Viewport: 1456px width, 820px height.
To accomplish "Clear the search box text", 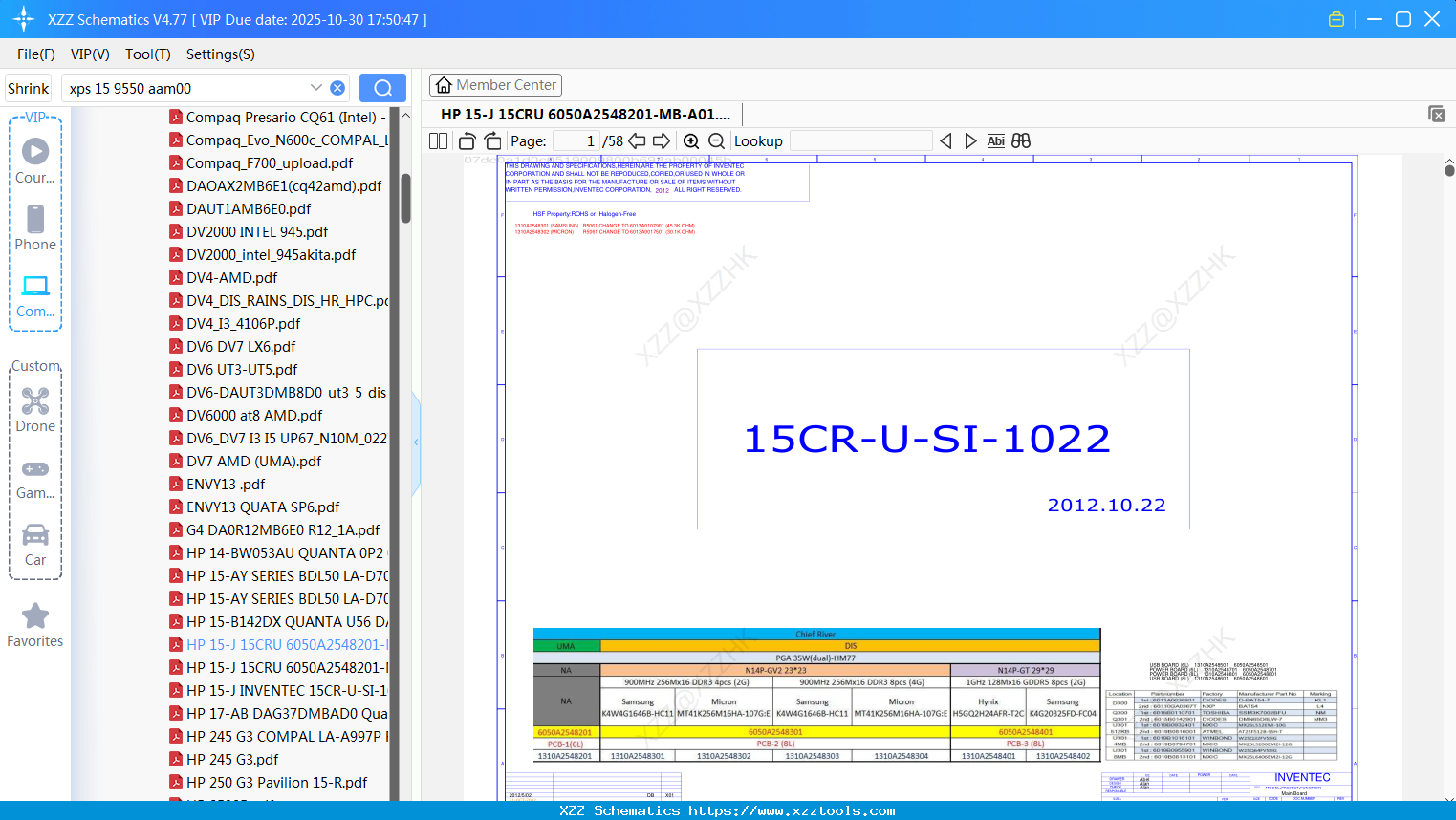I will [337, 88].
